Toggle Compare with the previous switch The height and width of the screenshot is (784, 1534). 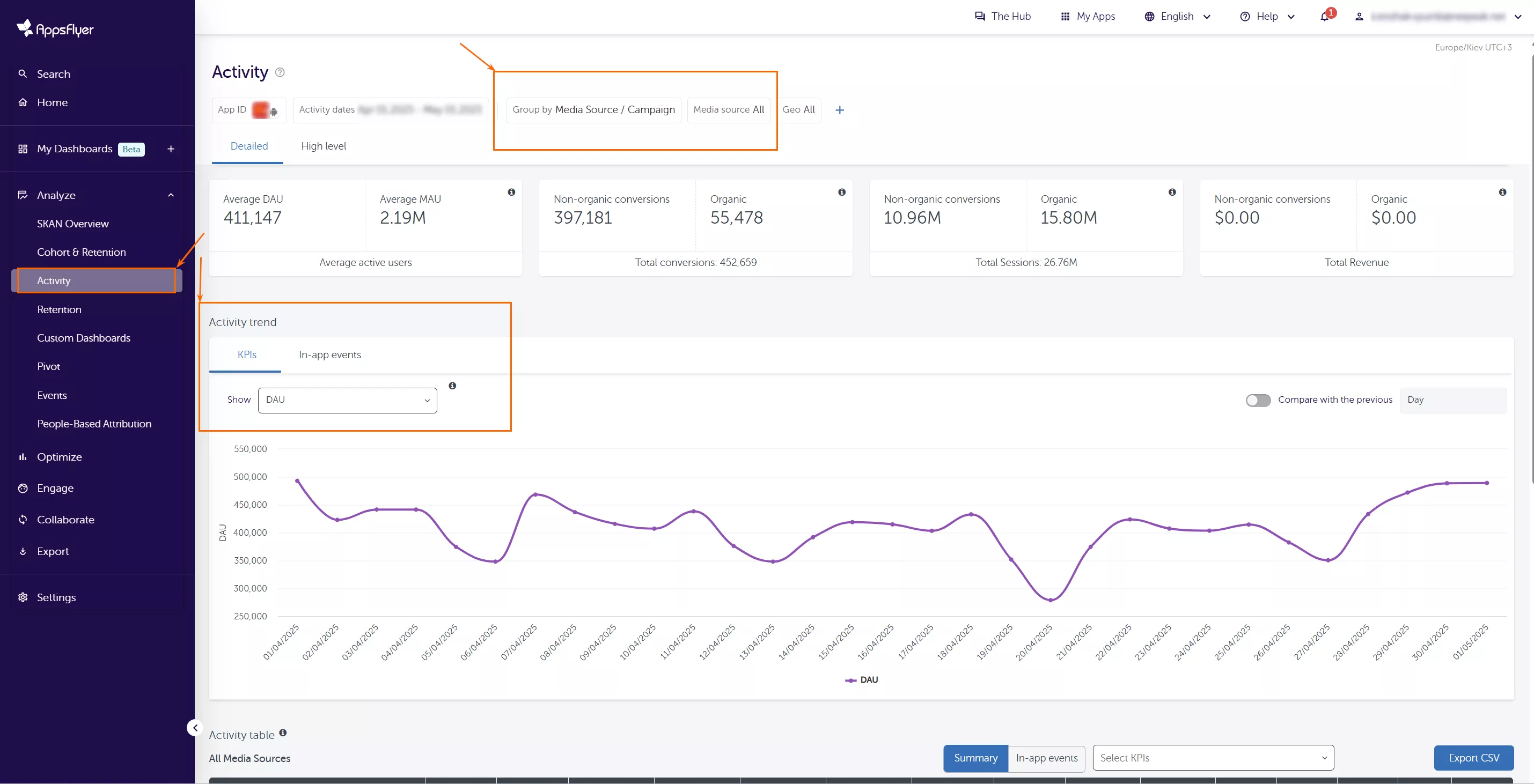coord(1258,400)
